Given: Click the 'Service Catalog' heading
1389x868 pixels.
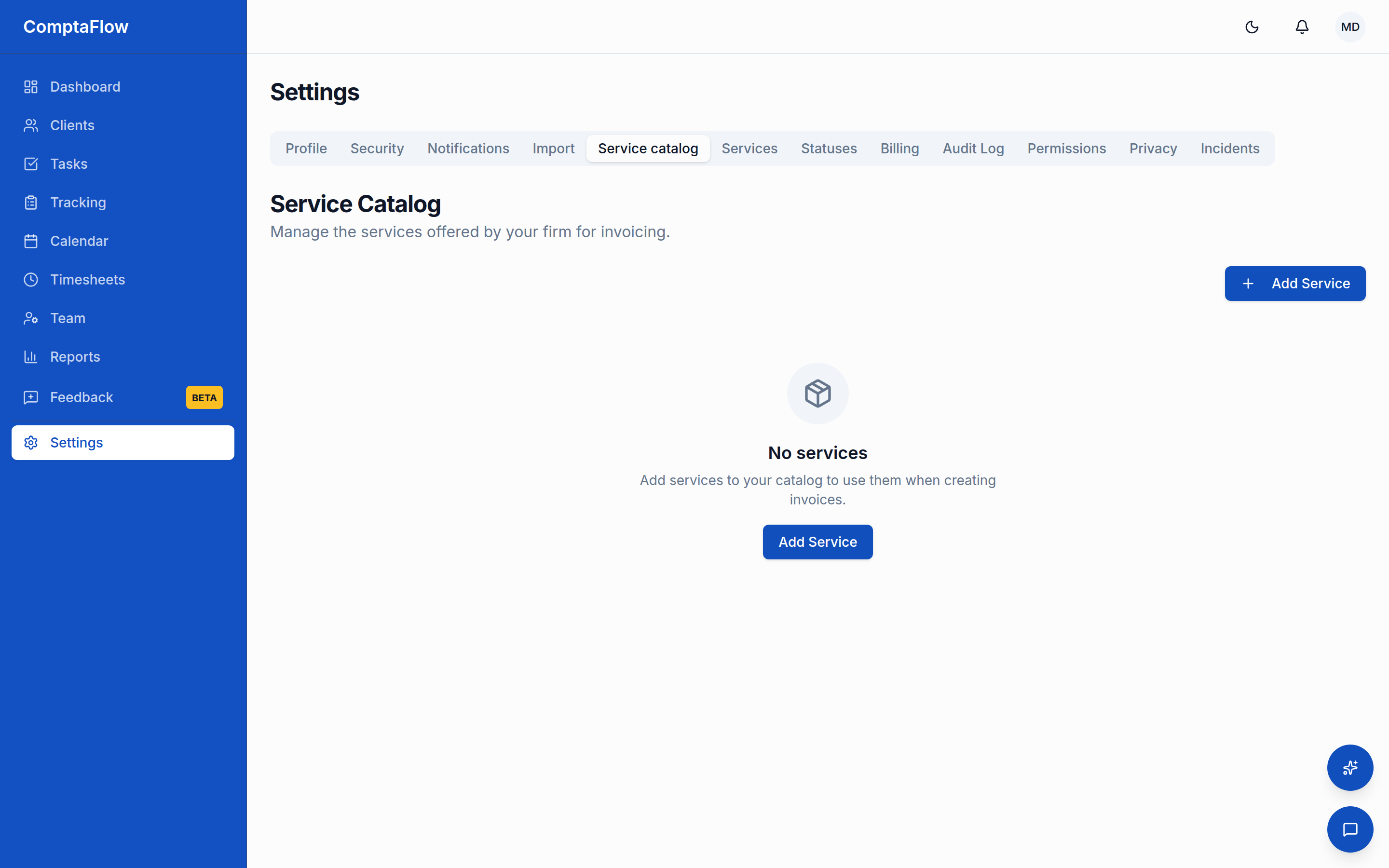Looking at the screenshot, I should [x=355, y=204].
